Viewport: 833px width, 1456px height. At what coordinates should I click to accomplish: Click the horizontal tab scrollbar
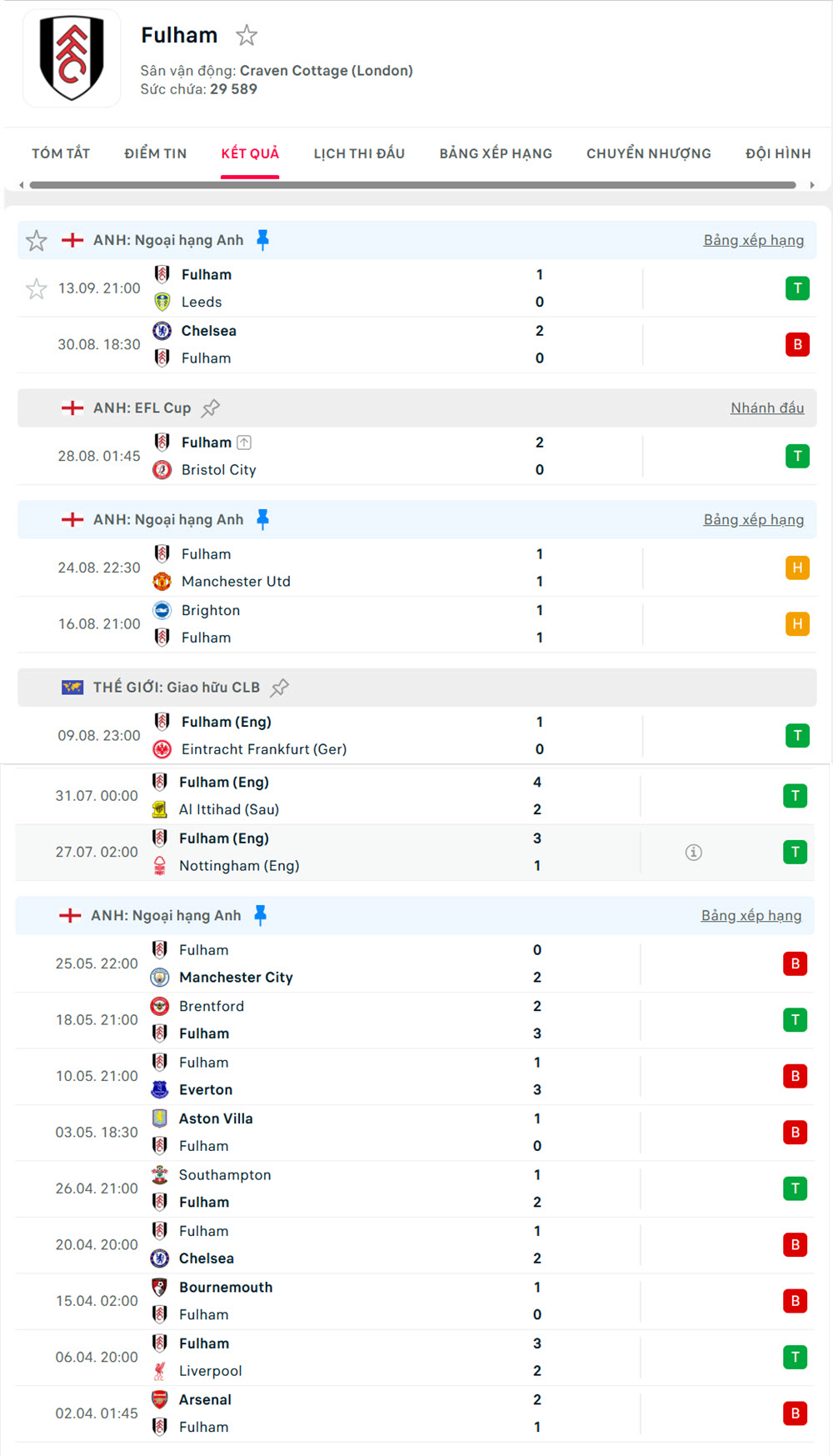(x=412, y=185)
